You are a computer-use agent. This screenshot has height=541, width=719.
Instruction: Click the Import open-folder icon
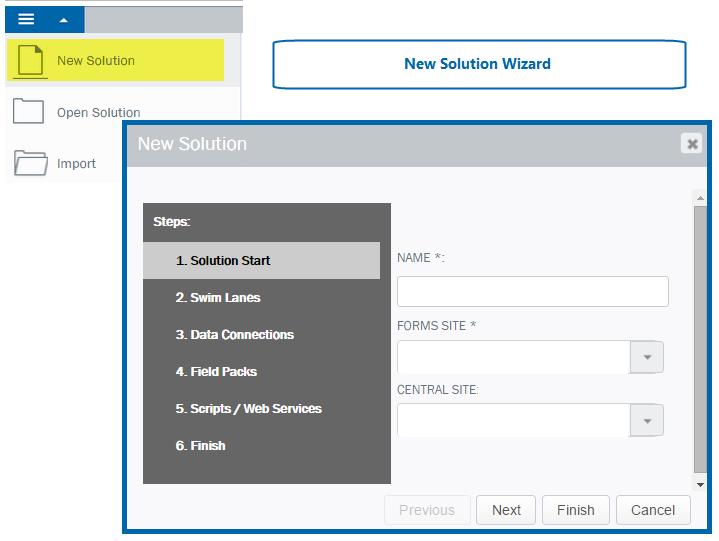(30, 163)
